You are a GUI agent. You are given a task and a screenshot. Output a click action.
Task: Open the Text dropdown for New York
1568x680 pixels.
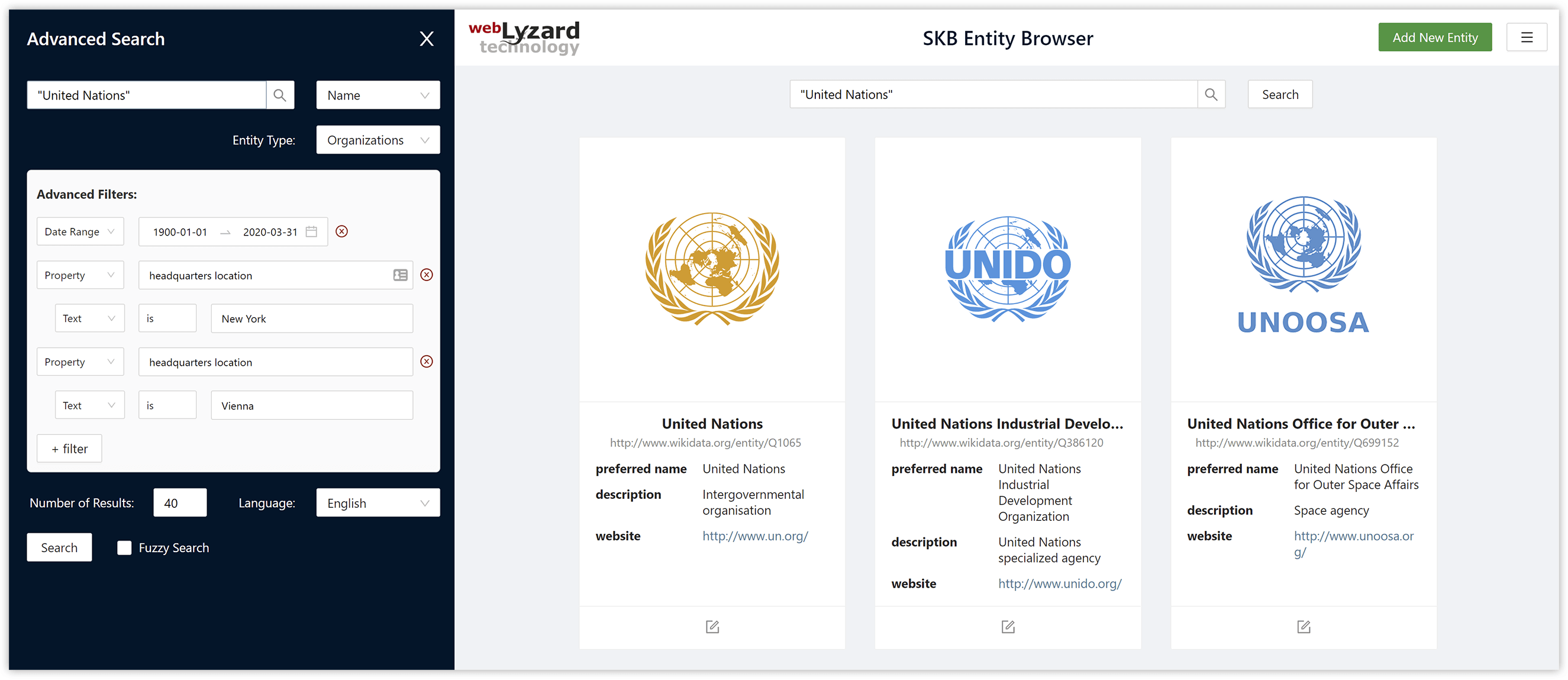tap(89, 318)
